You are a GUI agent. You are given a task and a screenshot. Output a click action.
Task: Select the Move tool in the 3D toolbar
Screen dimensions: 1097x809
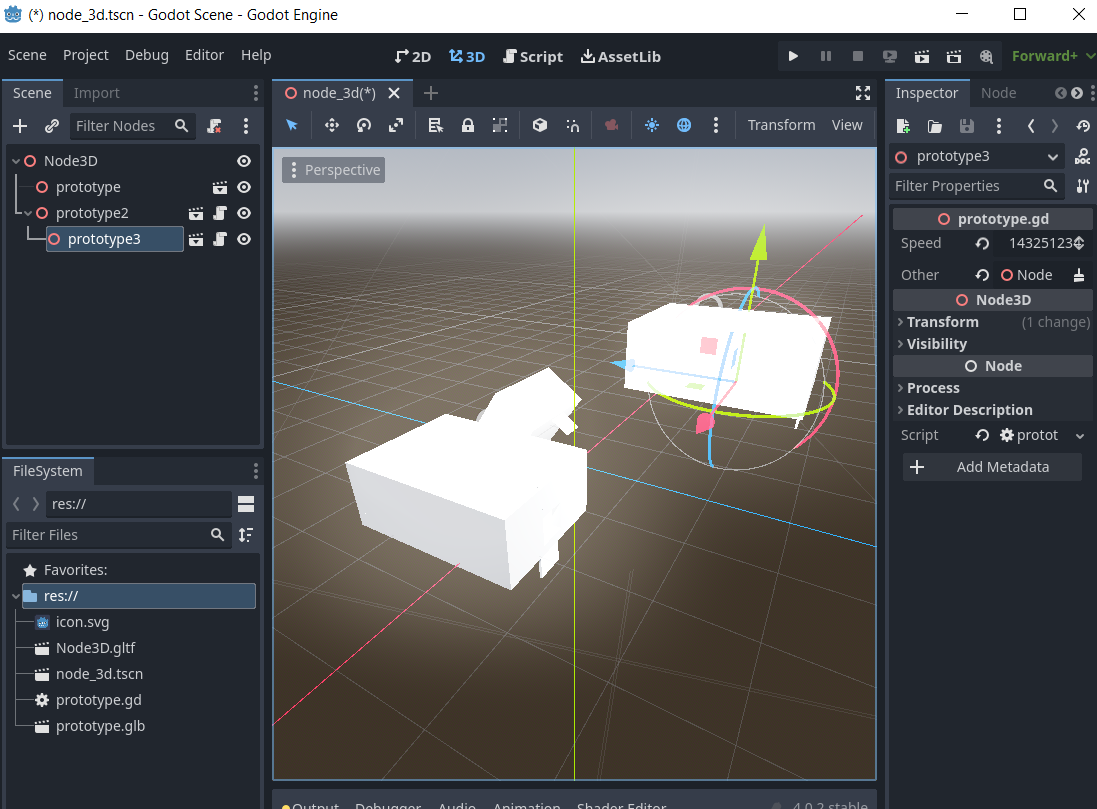point(330,125)
